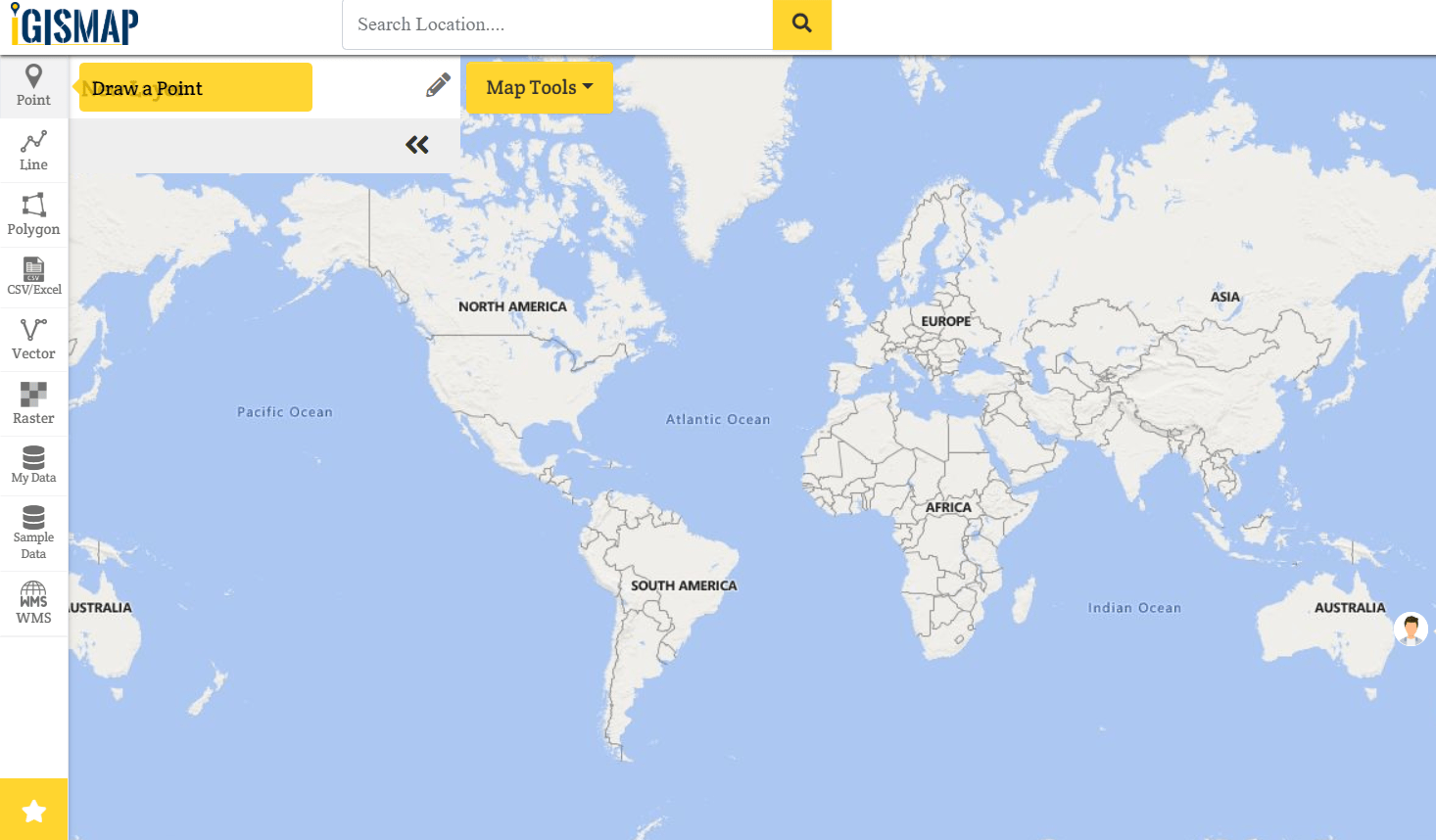1436x840 pixels.
Task: Click the EUROPE map label
Action: coord(946,321)
